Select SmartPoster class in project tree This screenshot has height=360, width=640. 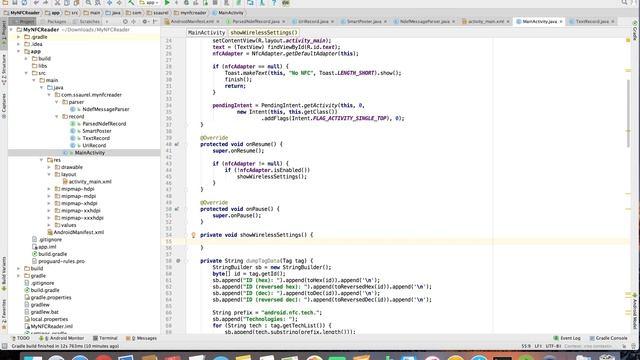click(x=97, y=131)
